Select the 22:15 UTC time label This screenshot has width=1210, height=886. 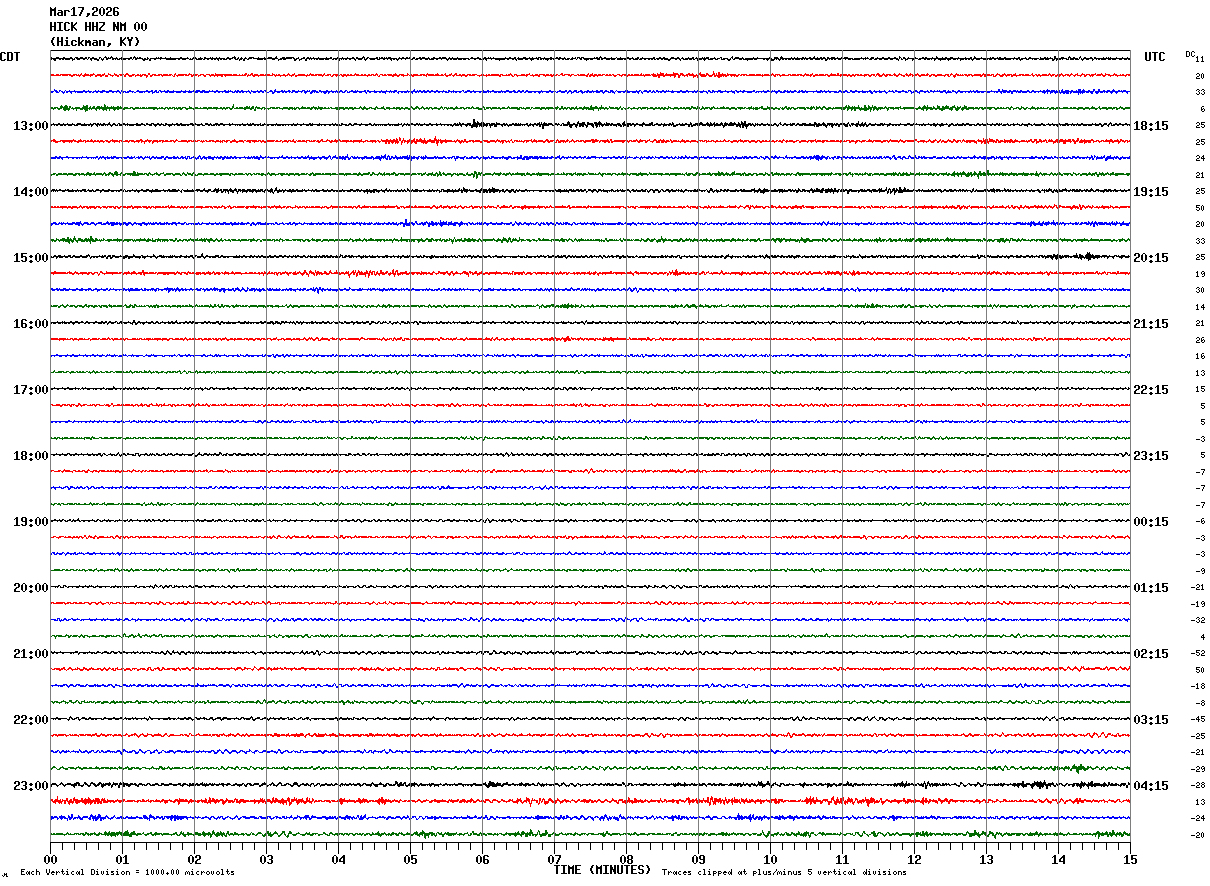[1151, 390]
